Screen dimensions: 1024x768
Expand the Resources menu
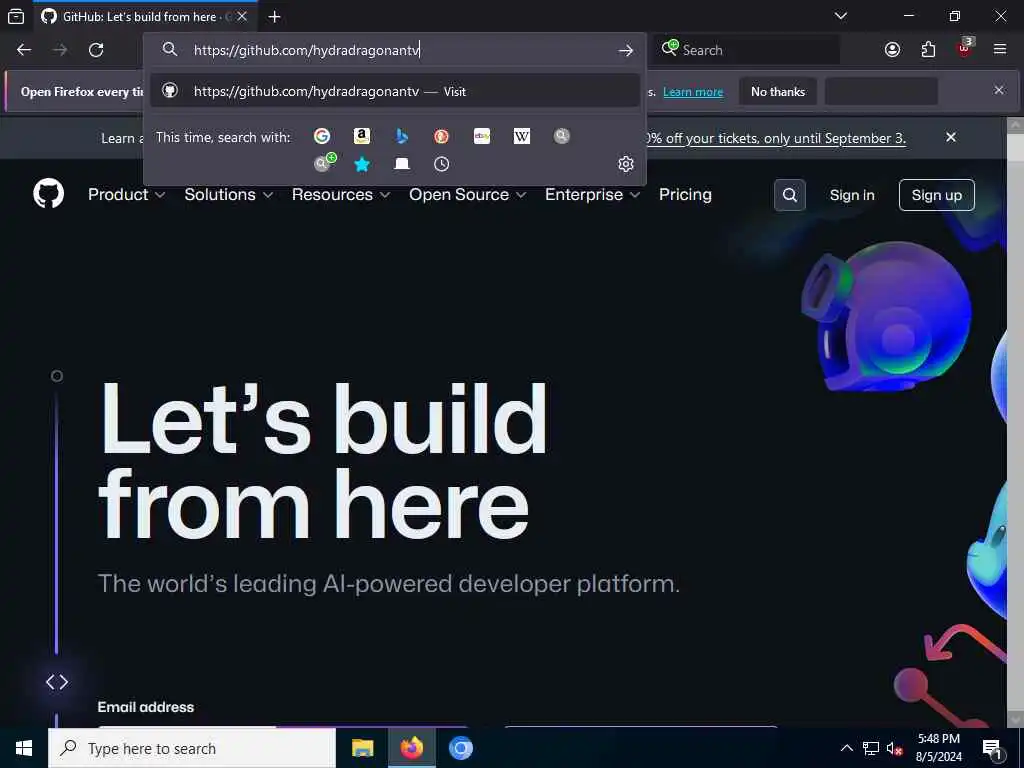click(340, 195)
